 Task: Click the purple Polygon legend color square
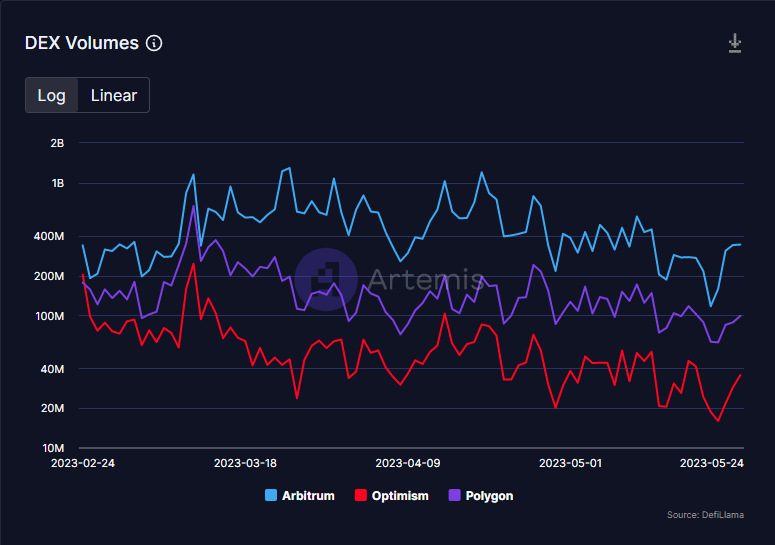(454, 496)
